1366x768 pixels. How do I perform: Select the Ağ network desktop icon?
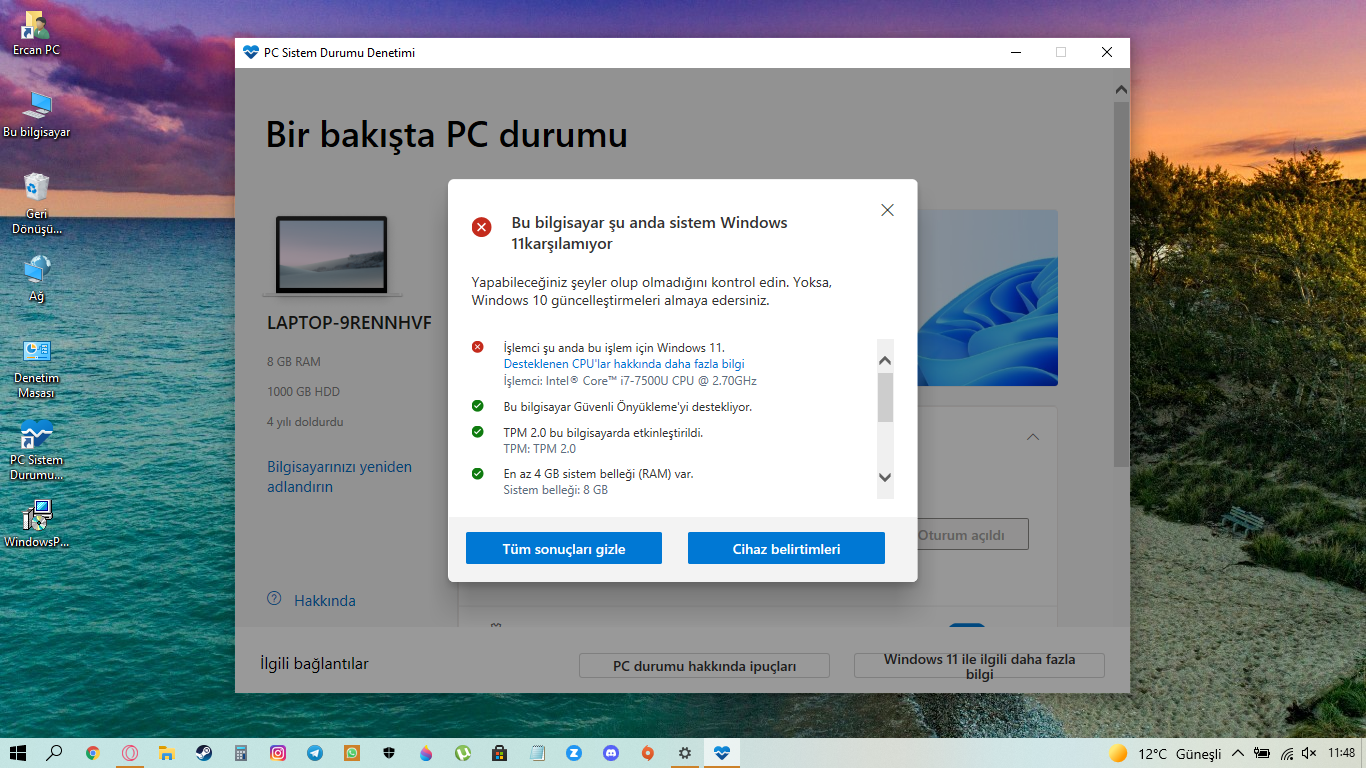[x=37, y=279]
